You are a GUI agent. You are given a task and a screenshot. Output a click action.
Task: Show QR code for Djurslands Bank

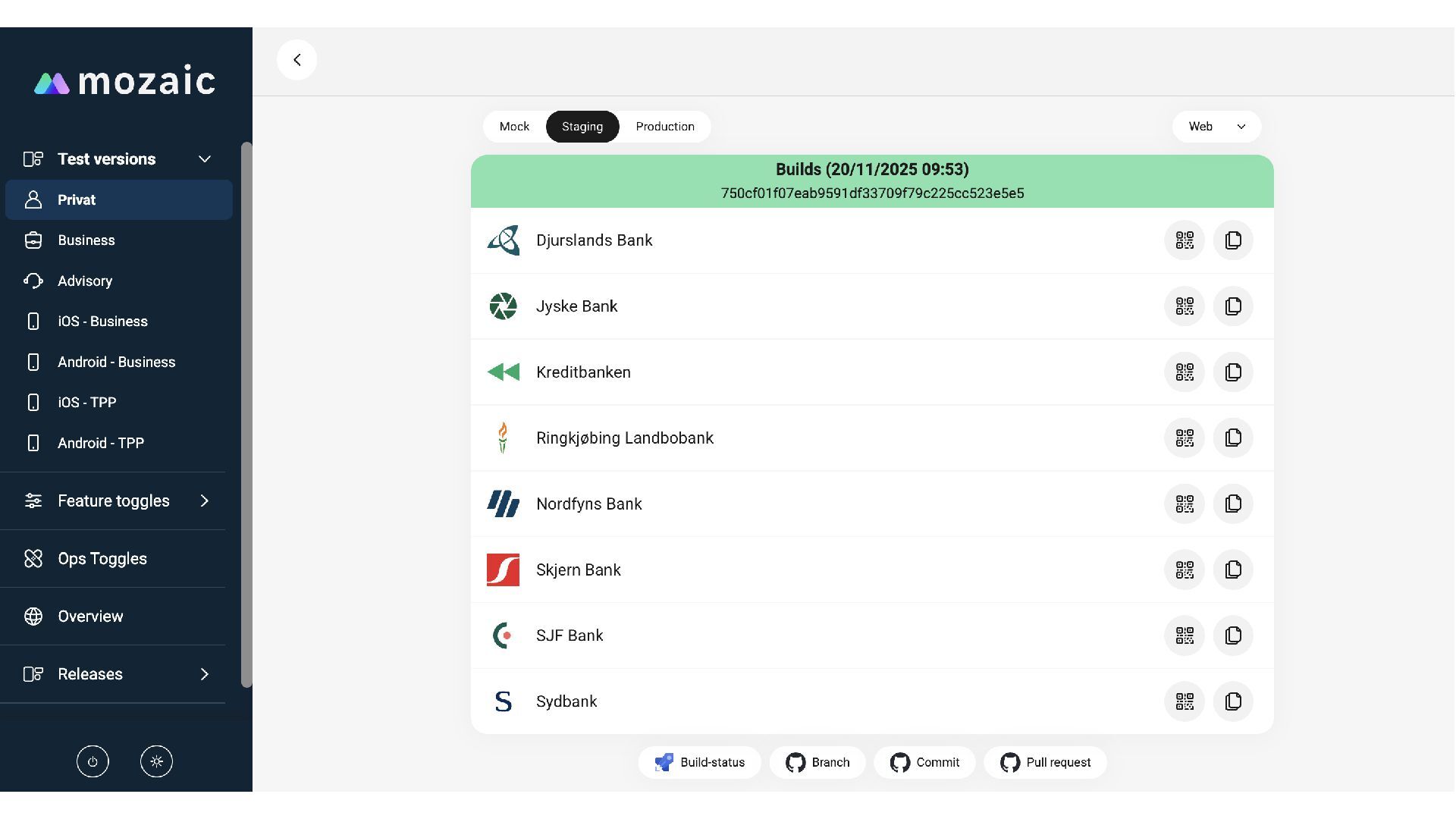[x=1184, y=240]
